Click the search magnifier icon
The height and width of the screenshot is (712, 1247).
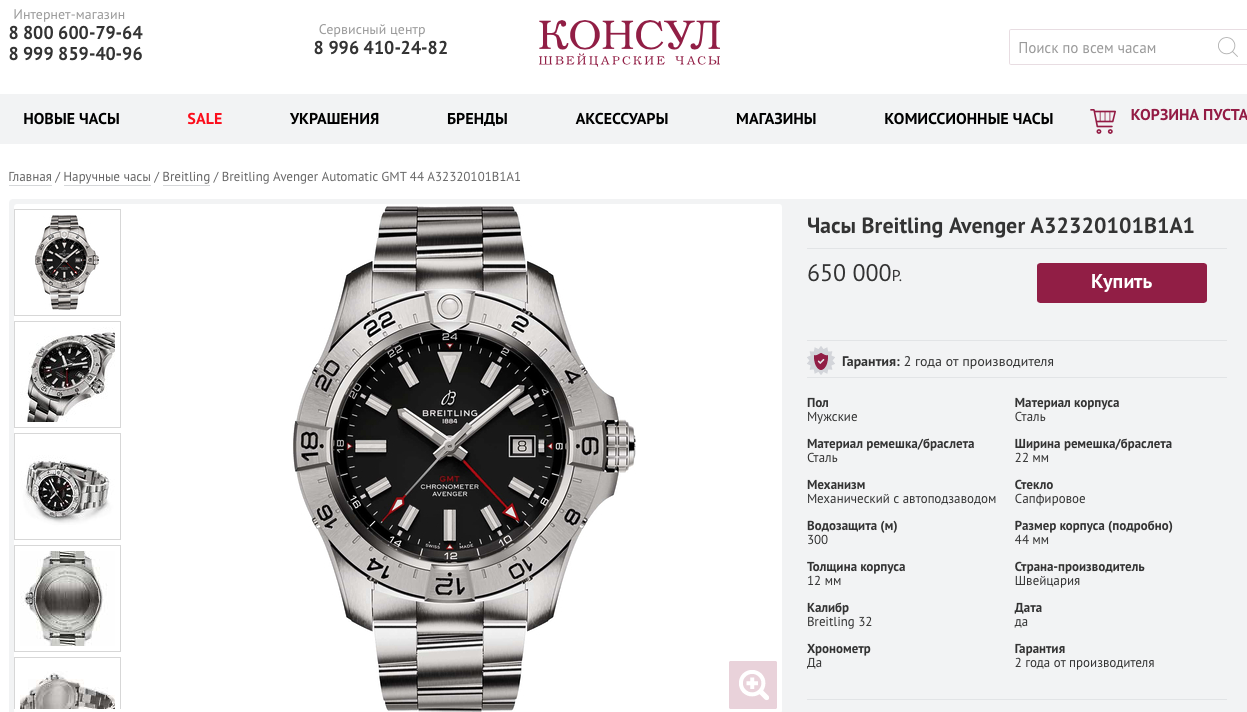[x=1227, y=47]
